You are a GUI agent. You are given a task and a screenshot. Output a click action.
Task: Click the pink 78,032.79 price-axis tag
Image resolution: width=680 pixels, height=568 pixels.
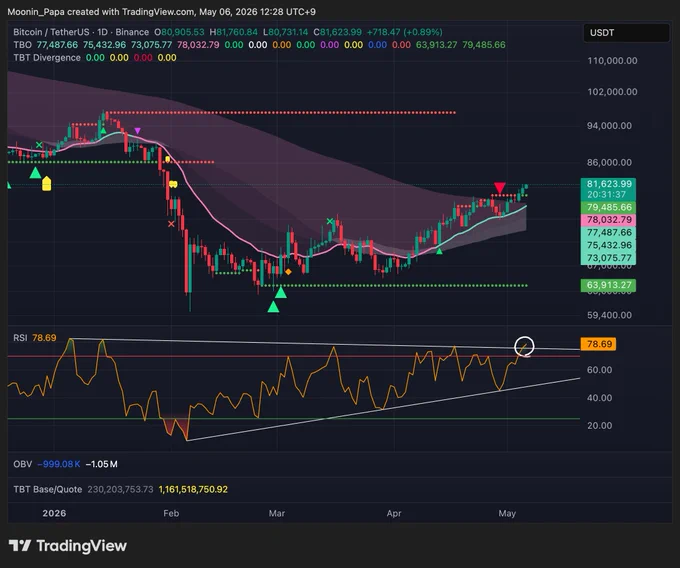tap(608, 220)
